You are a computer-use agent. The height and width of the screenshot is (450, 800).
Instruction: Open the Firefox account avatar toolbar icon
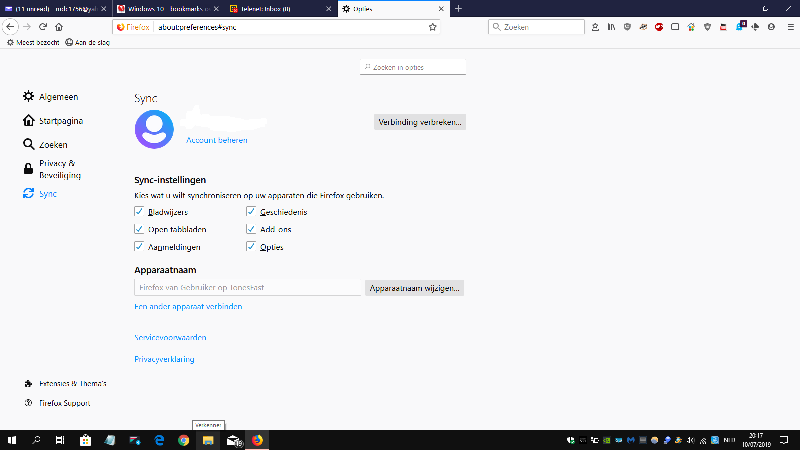click(x=771, y=27)
